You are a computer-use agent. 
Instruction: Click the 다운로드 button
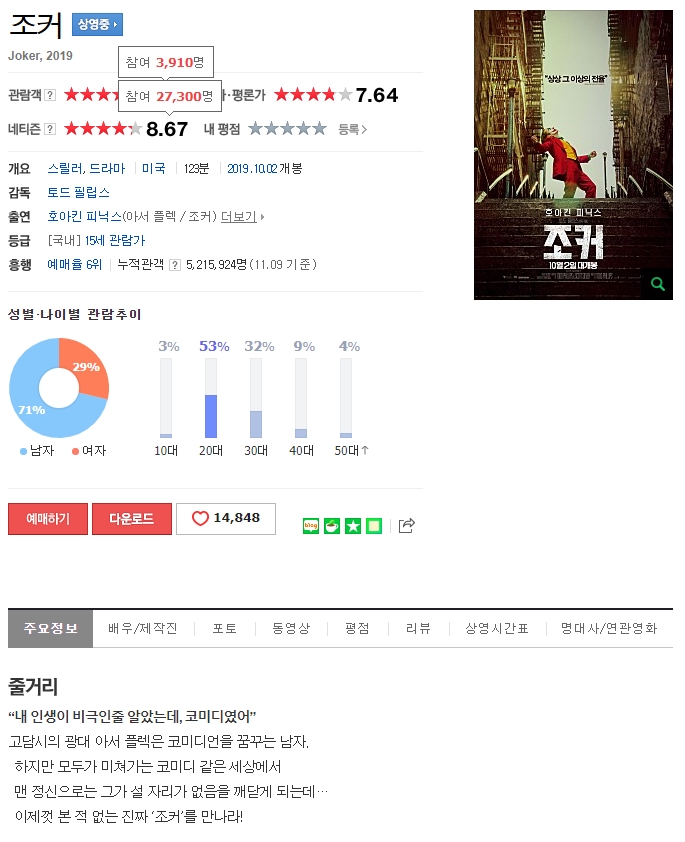click(132, 519)
